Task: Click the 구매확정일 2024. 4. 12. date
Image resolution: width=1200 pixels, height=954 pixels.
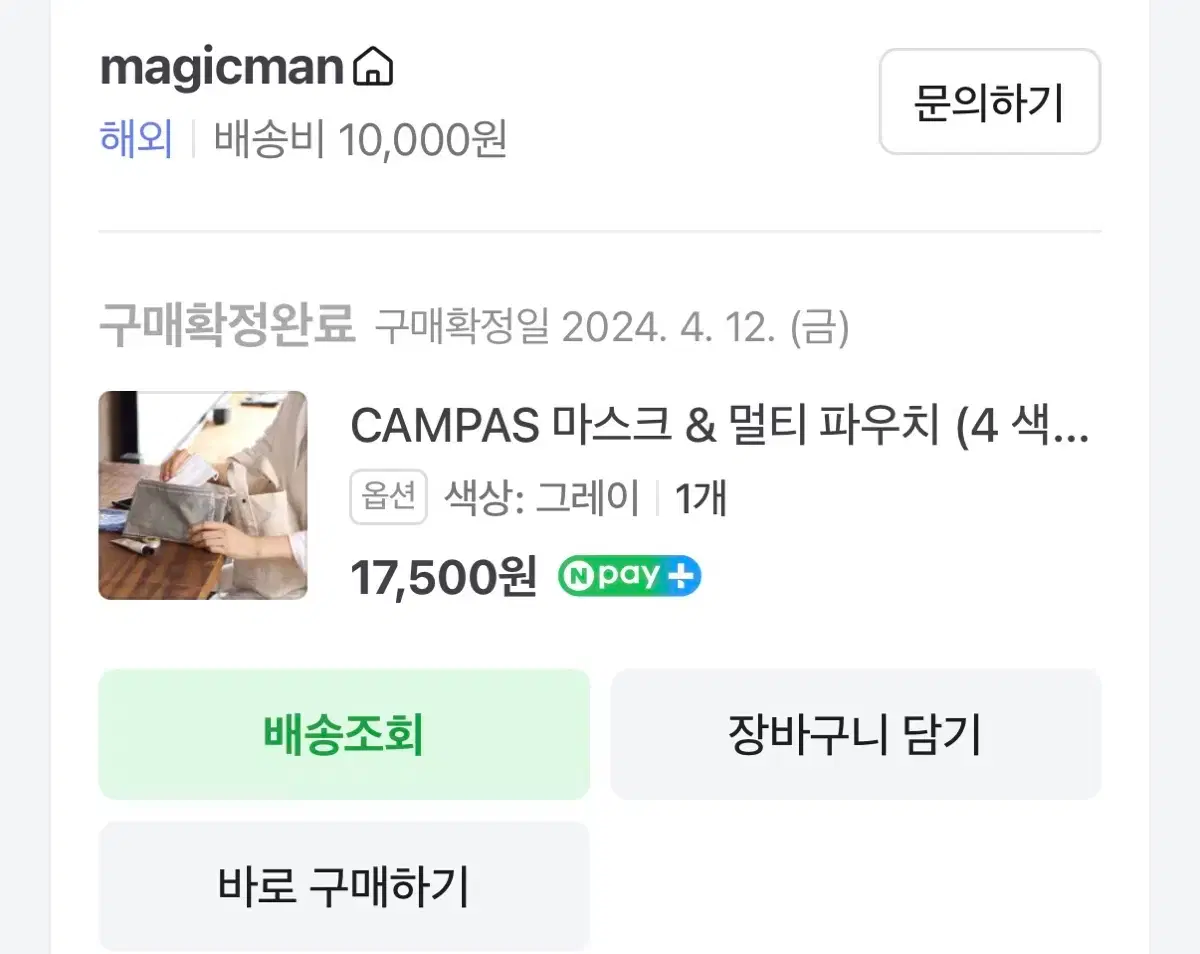Action: [612, 327]
